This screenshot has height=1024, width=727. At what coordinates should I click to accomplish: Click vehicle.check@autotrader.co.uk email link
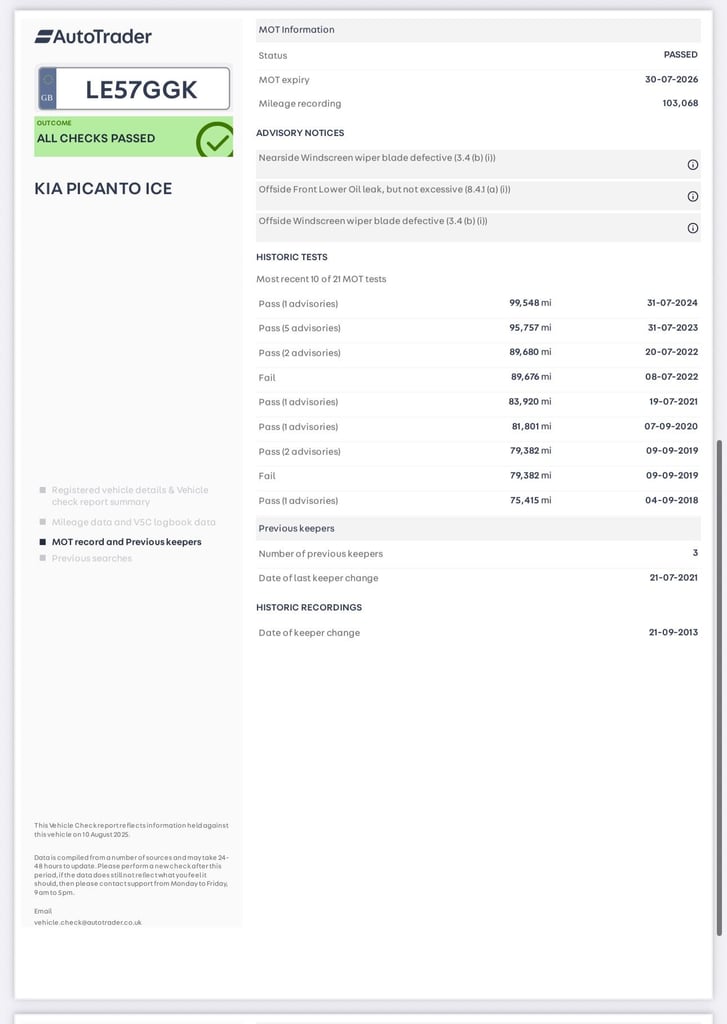(88, 923)
